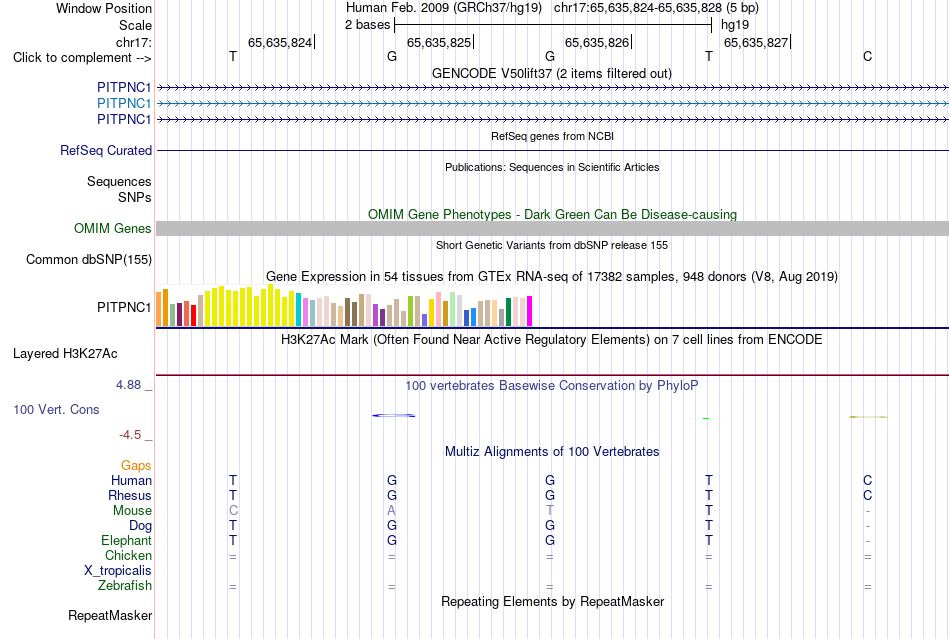Click the base C in the complement sequence row

[x=868, y=56]
